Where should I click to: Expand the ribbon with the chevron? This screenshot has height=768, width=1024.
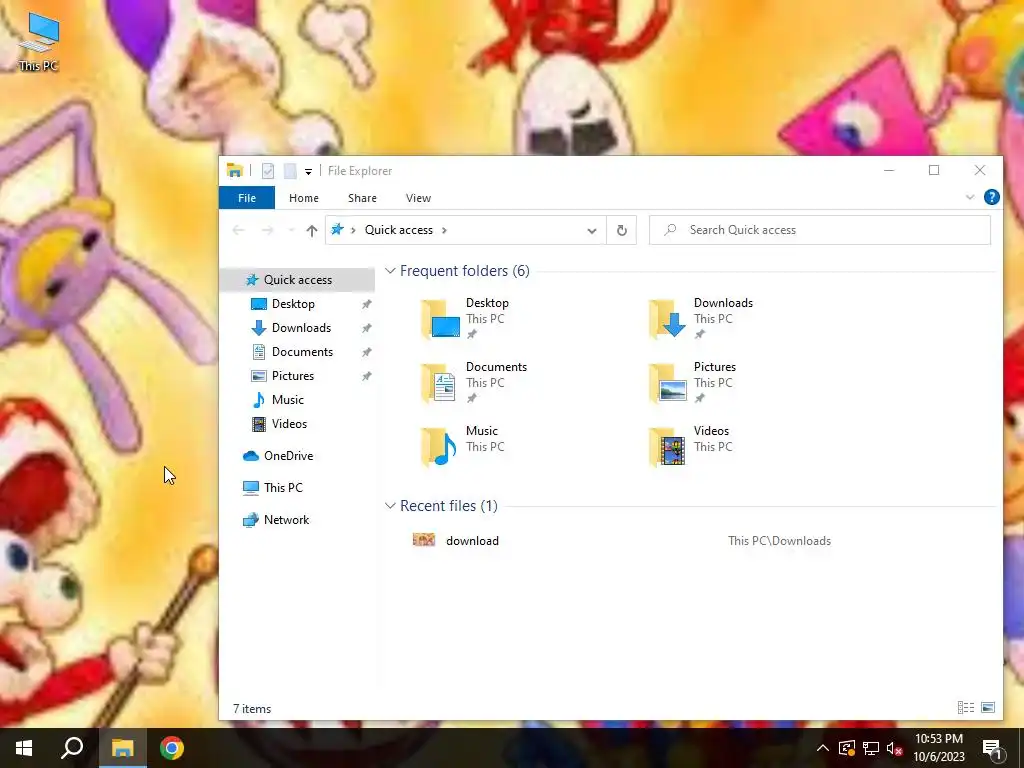click(x=970, y=197)
